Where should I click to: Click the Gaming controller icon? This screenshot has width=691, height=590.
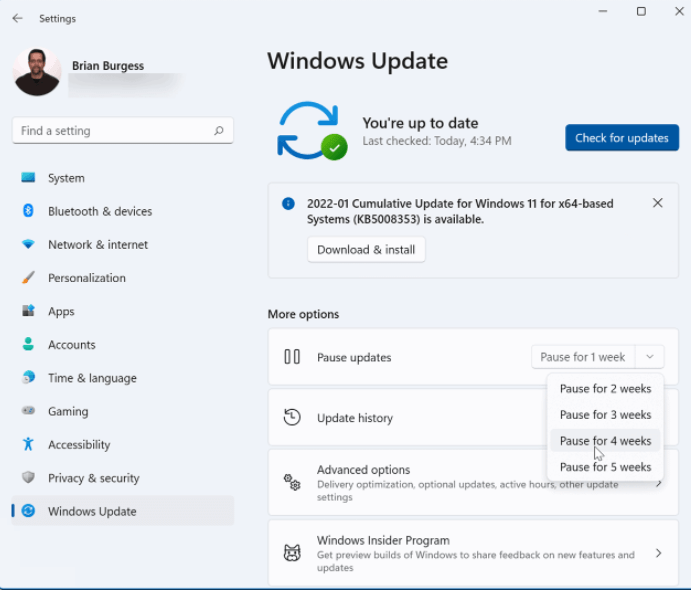28,411
